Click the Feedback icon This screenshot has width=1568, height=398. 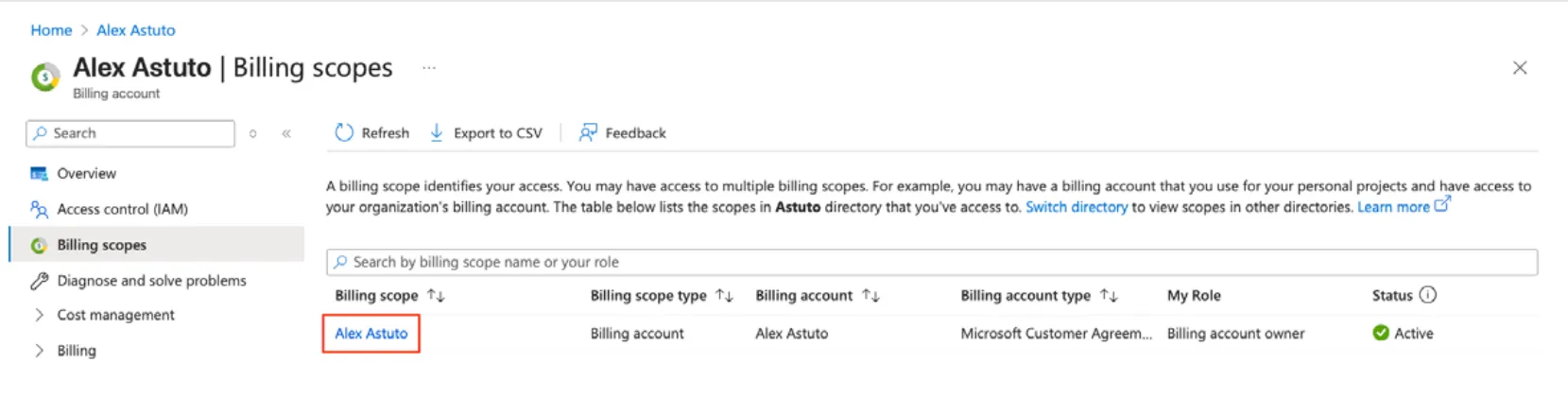(588, 133)
